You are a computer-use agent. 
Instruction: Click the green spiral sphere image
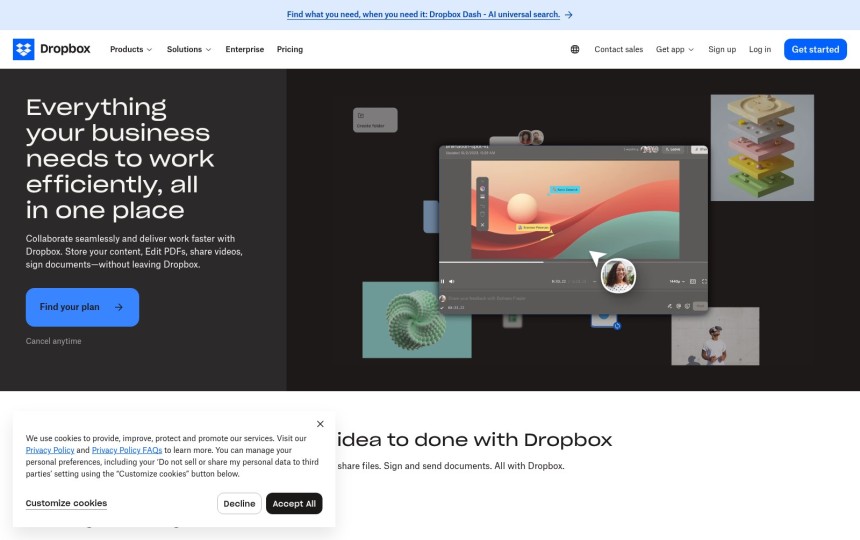pos(417,320)
